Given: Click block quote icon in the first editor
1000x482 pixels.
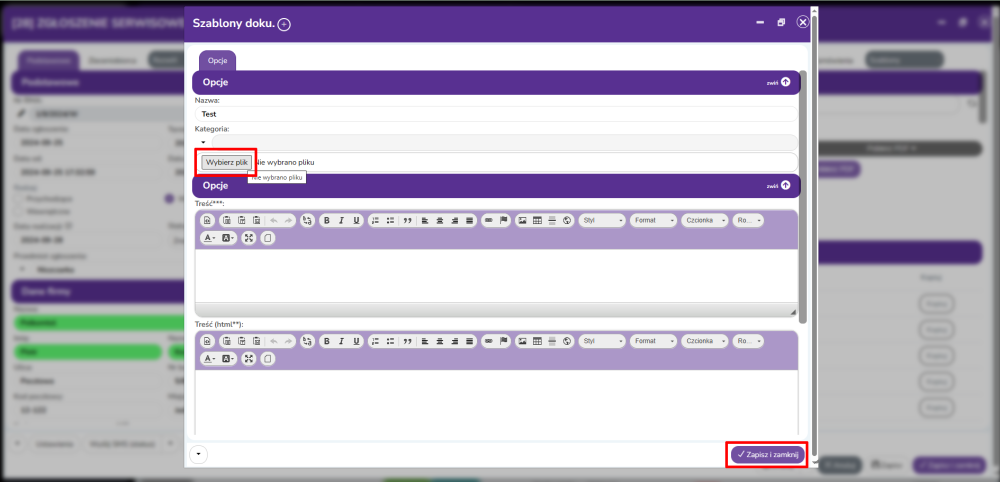Looking at the screenshot, I should click(x=407, y=220).
